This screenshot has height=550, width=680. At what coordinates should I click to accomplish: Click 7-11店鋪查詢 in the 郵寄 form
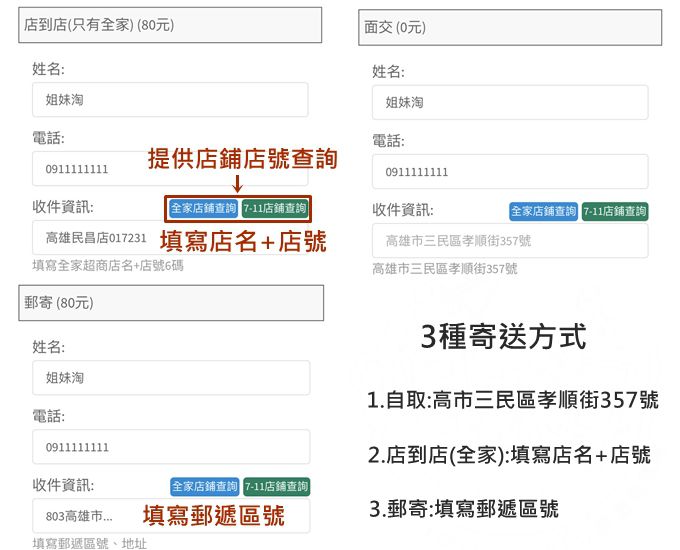point(277,486)
